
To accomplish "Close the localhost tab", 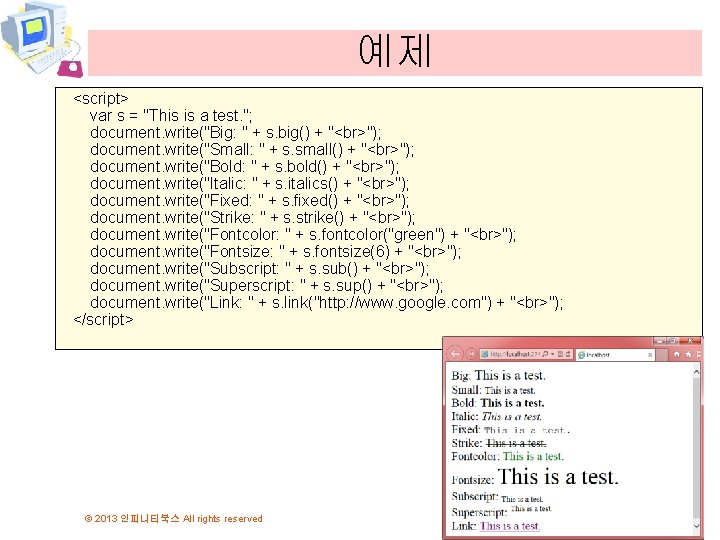I will tap(650, 355).
